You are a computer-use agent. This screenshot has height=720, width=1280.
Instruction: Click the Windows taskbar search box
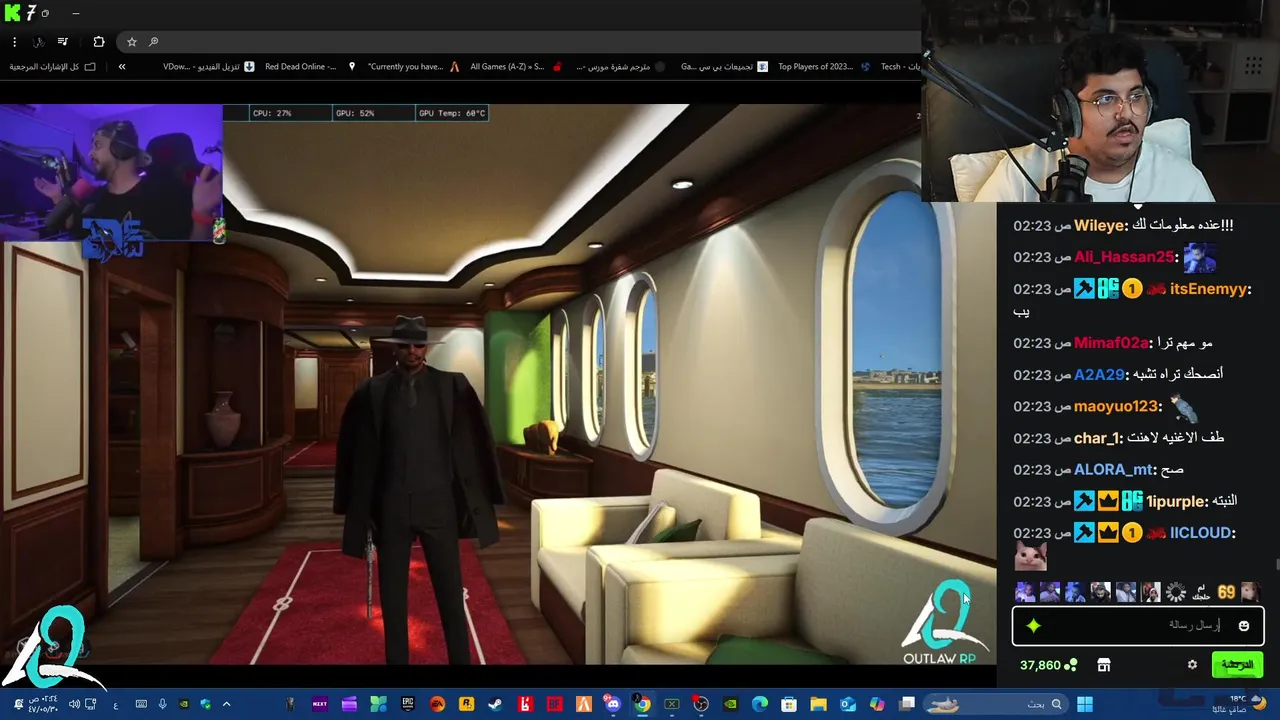(996, 704)
